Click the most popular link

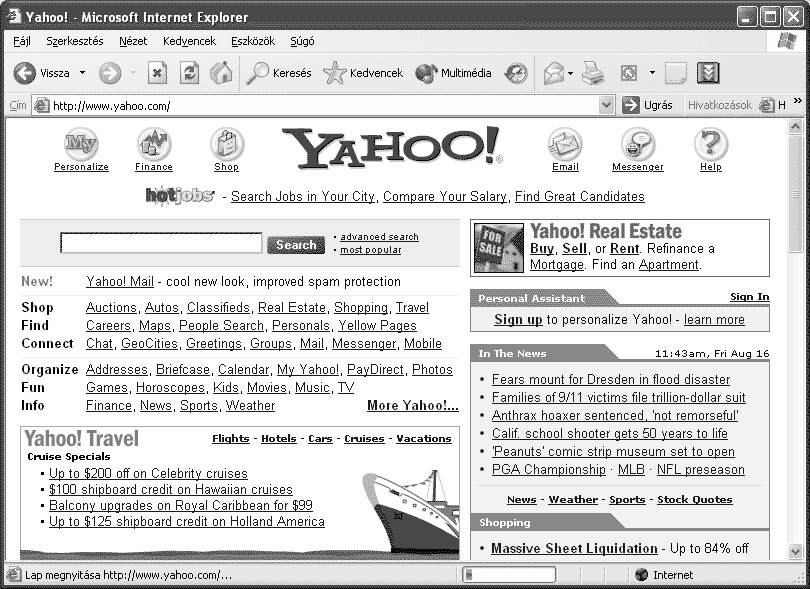pyautogui.click(x=370, y=250)
